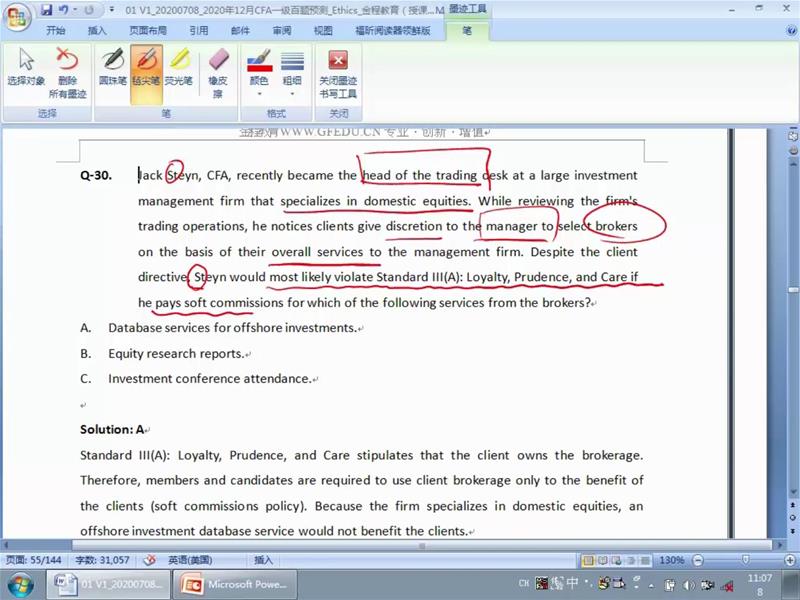Click answer option 'Equity research reports.'

176,354
